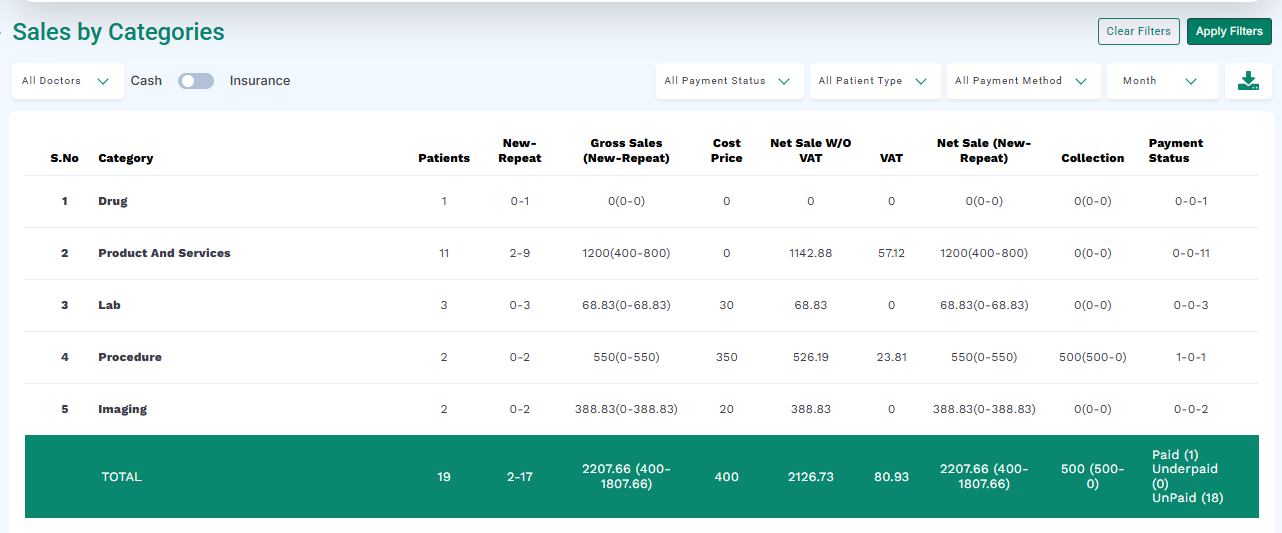1282x533 pixels.
Task: Click total new-repeat value 2-17
Action: (x=520, y=477)
